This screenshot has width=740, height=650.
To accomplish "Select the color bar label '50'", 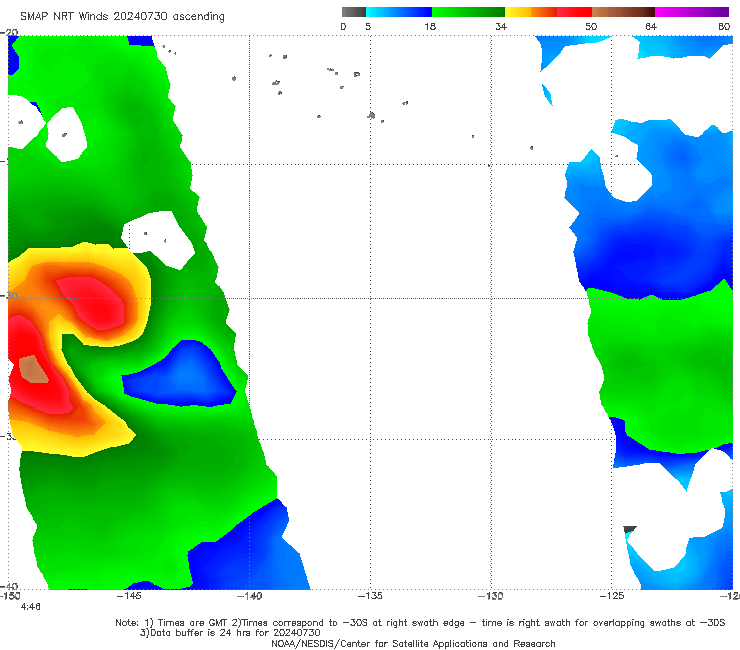I will pos(591,26).
